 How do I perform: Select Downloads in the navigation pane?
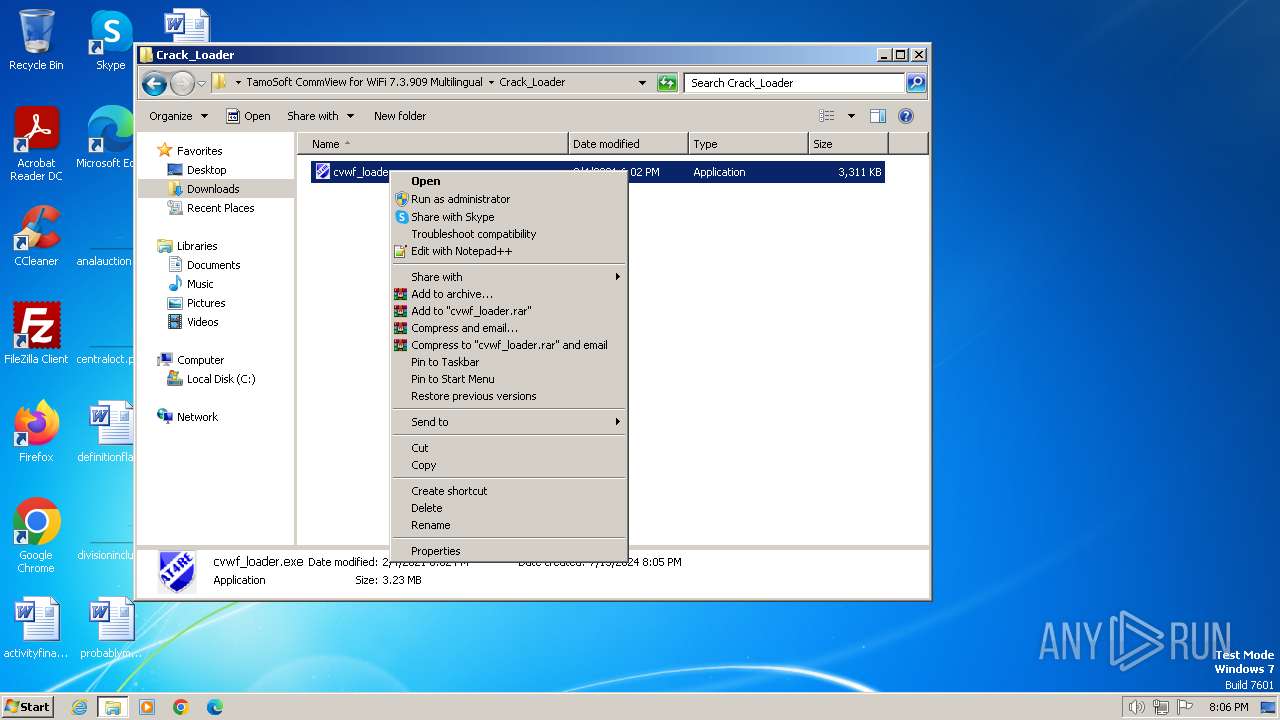coord(213,189)
